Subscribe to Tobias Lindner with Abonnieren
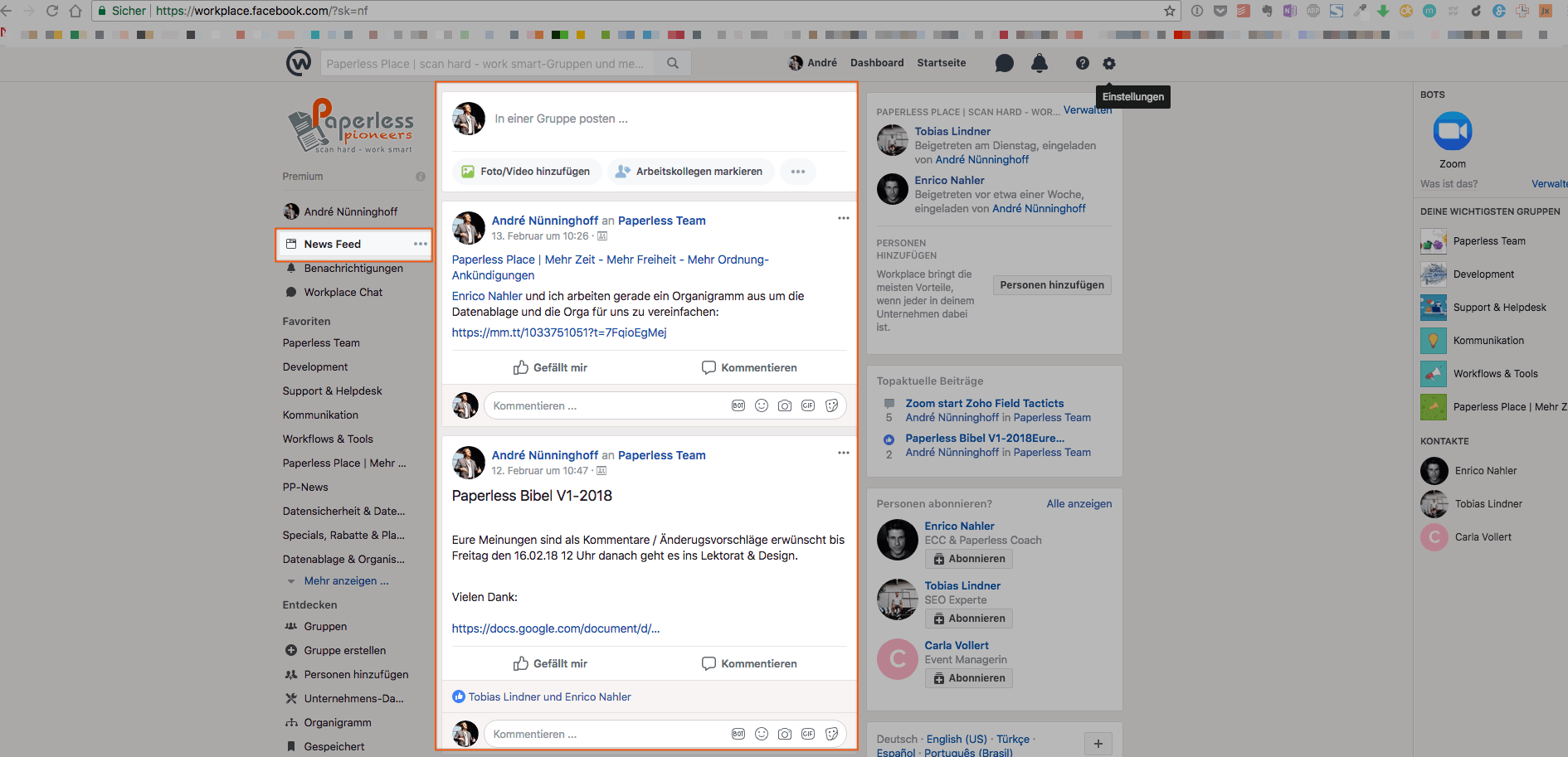The width and height of the screenshot is (1568, 757). click(968, 619)
